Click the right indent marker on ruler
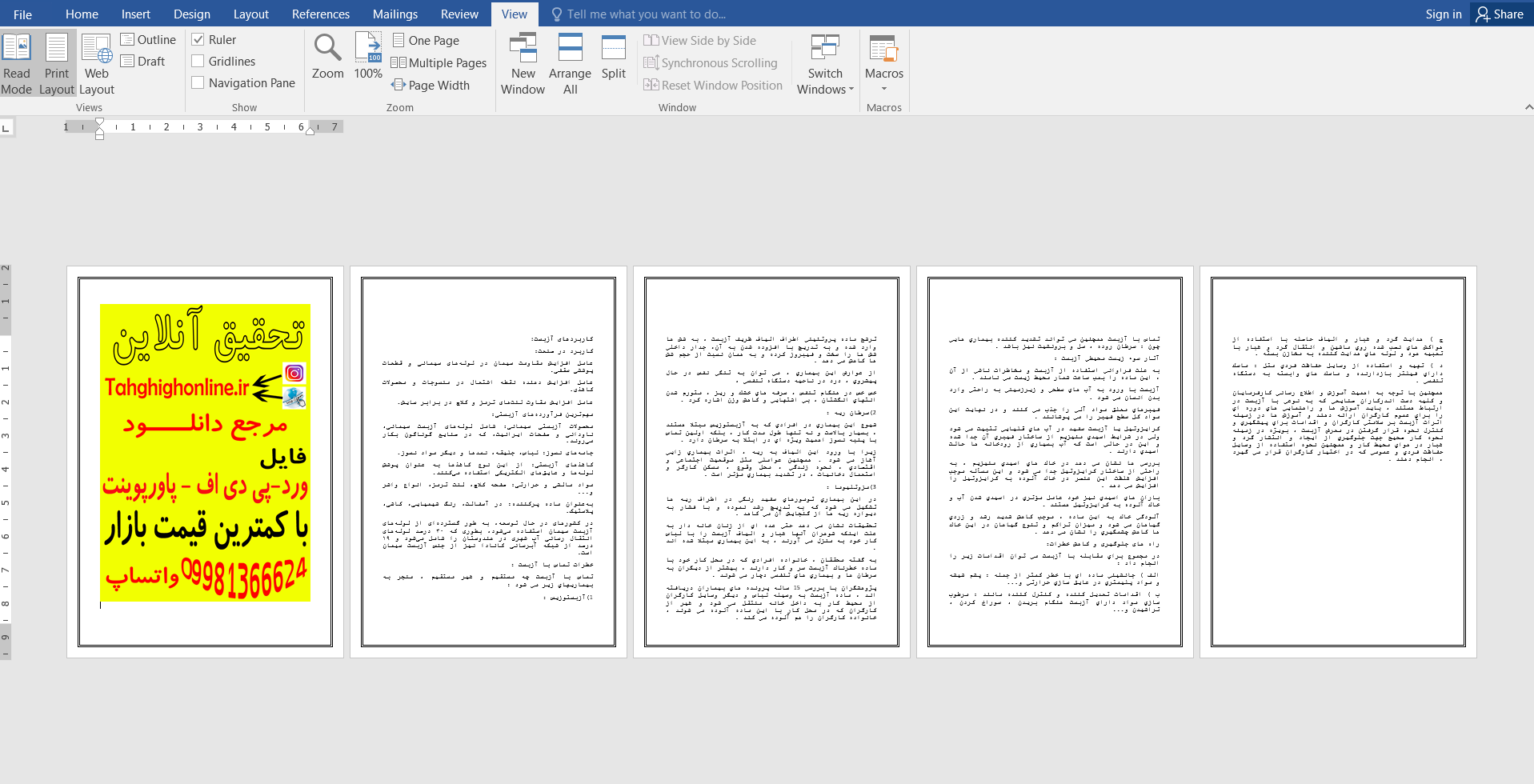The width and height of the screenshot is (1534, 784). (310, 131)
